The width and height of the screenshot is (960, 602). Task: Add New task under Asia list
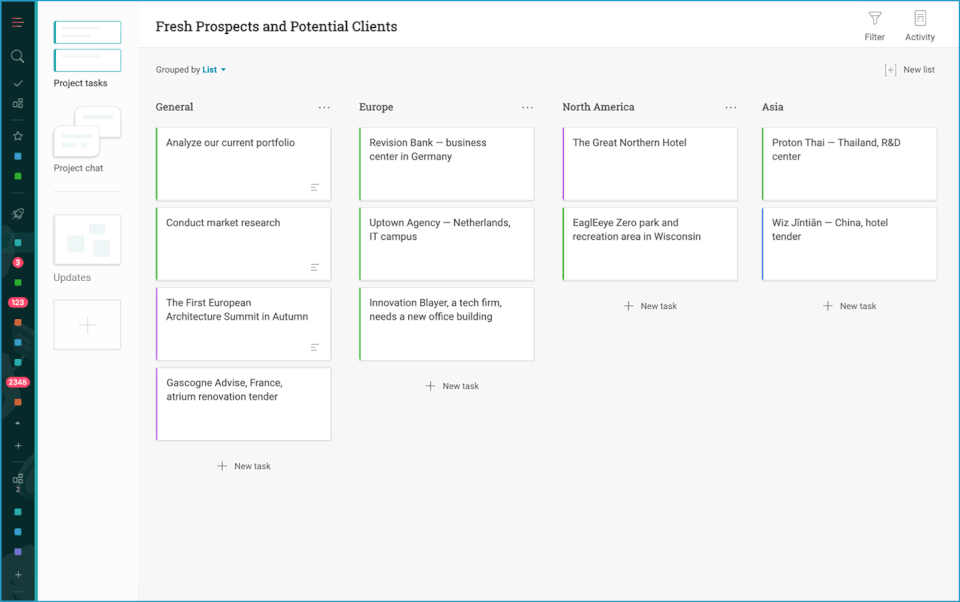point(848,306)
